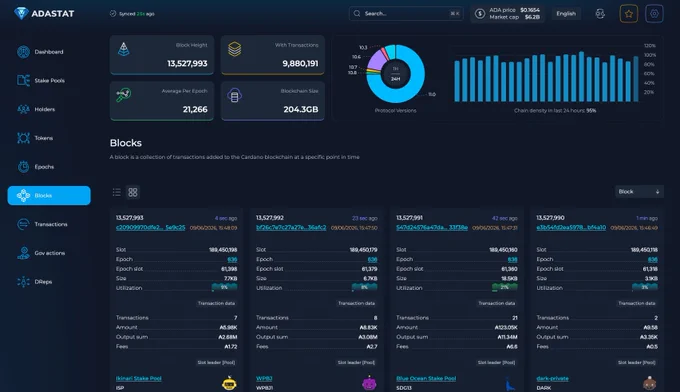Viewport: 680px width, 392px height.
Task: Open the Ikinari Stake Pool link
Action: 138,379
